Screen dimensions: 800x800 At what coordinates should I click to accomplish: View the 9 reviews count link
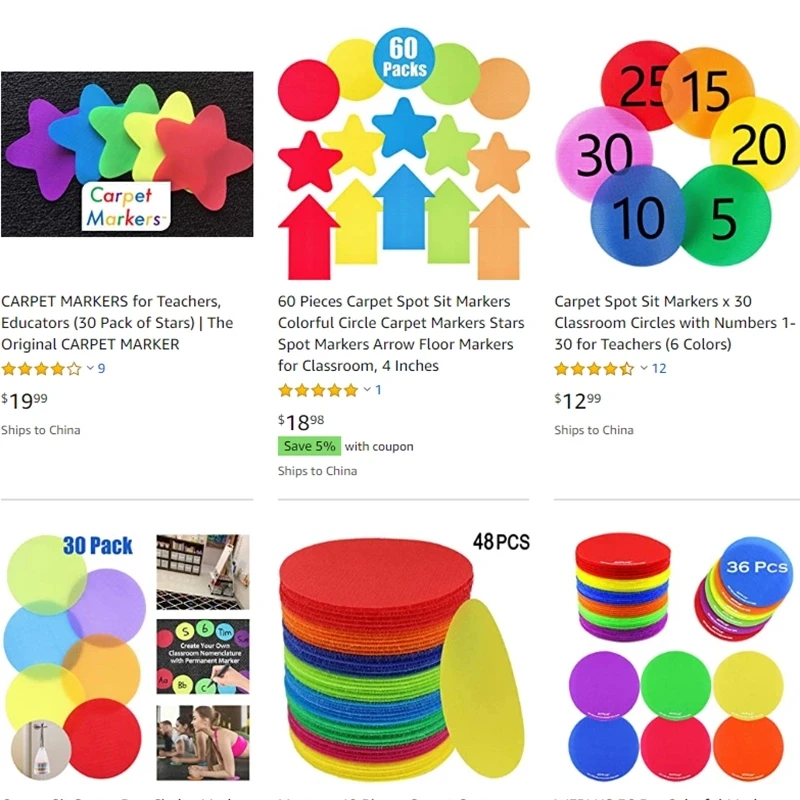(102, 368)
